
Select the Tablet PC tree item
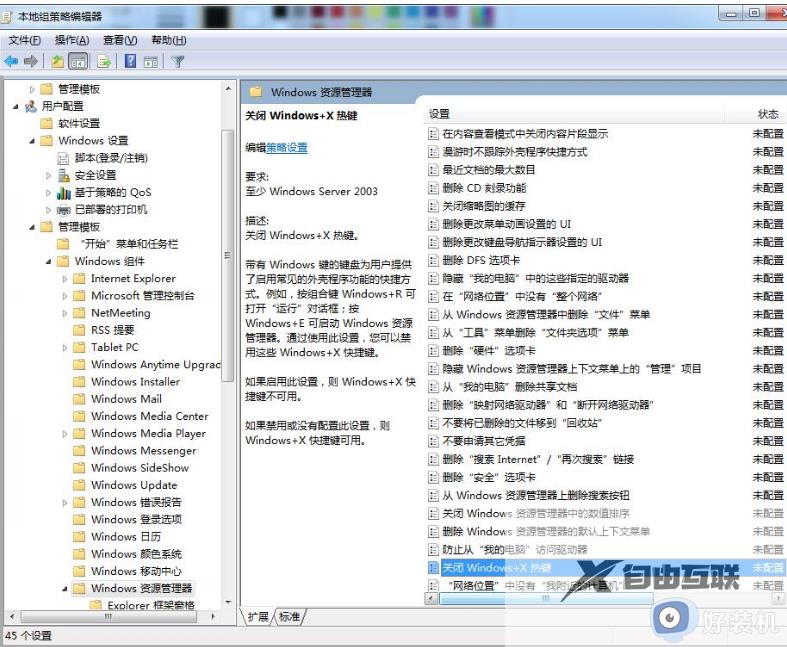coord(114,347)
